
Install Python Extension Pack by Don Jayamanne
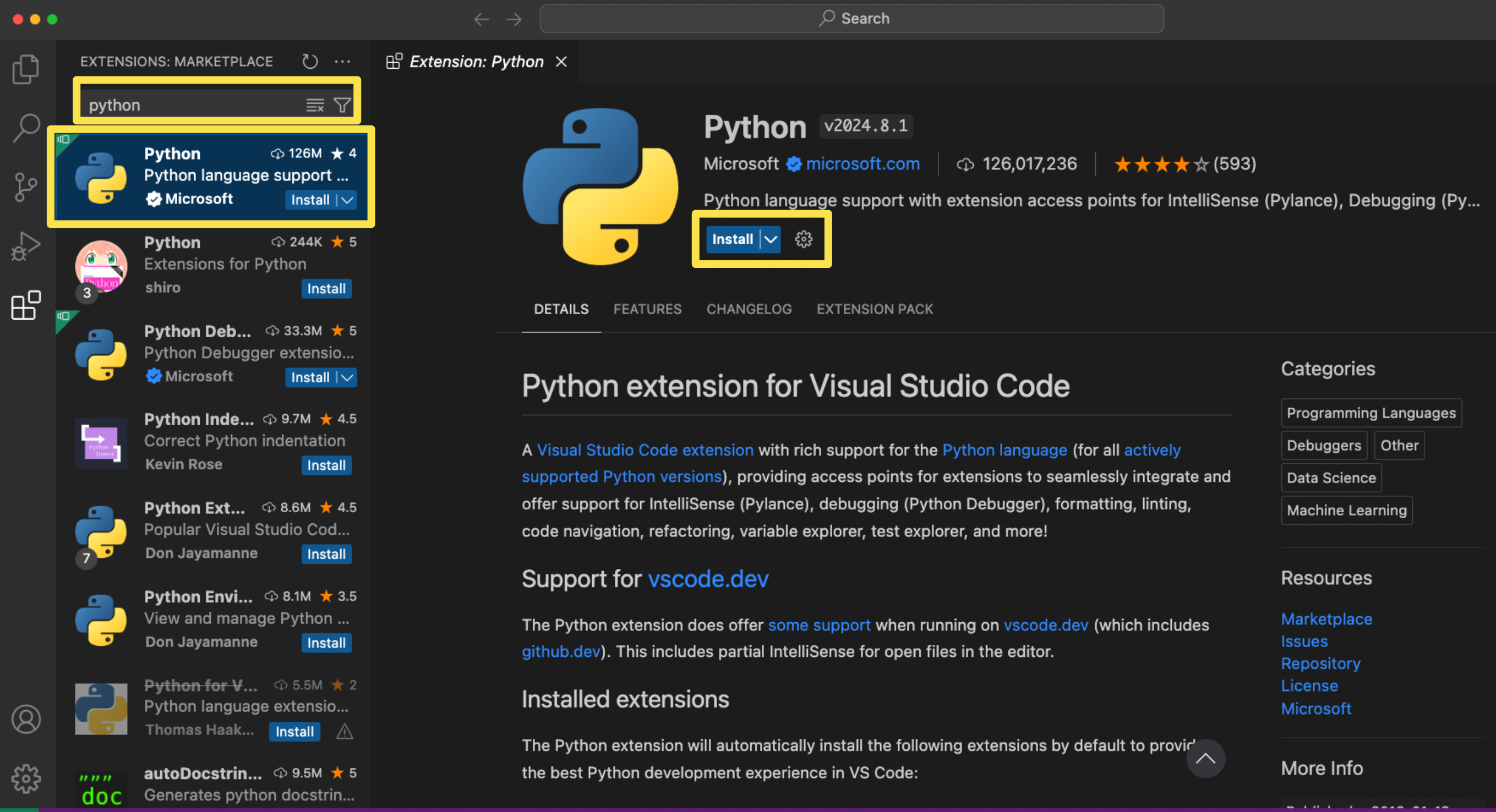pyautogui.click(x=326, y=555)
